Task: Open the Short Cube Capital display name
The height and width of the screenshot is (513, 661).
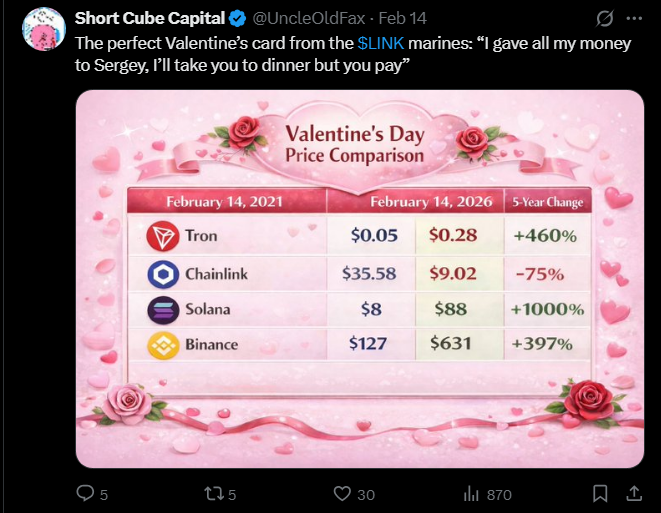Action: (150, 18)
